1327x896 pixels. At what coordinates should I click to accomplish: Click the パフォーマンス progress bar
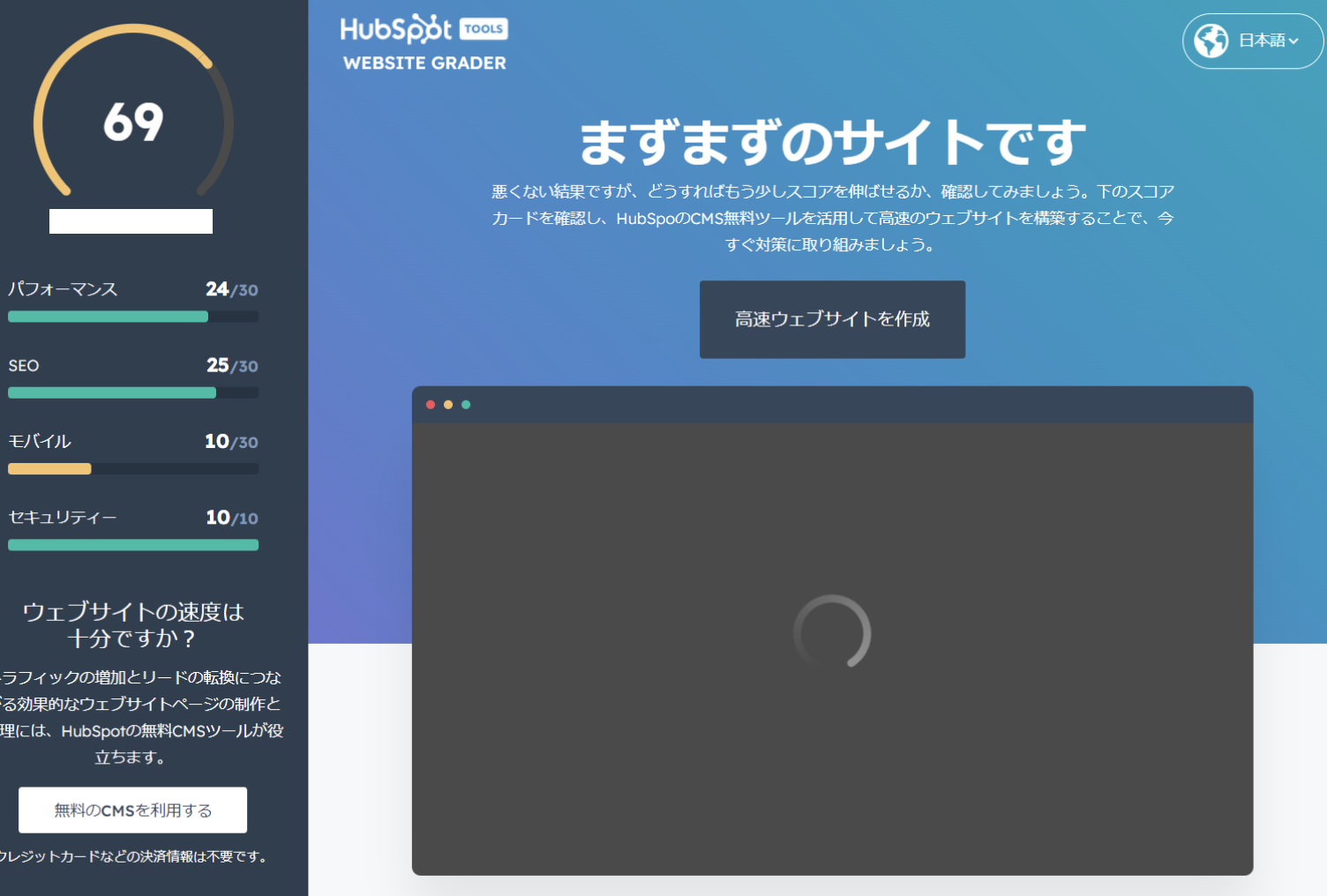133,317
